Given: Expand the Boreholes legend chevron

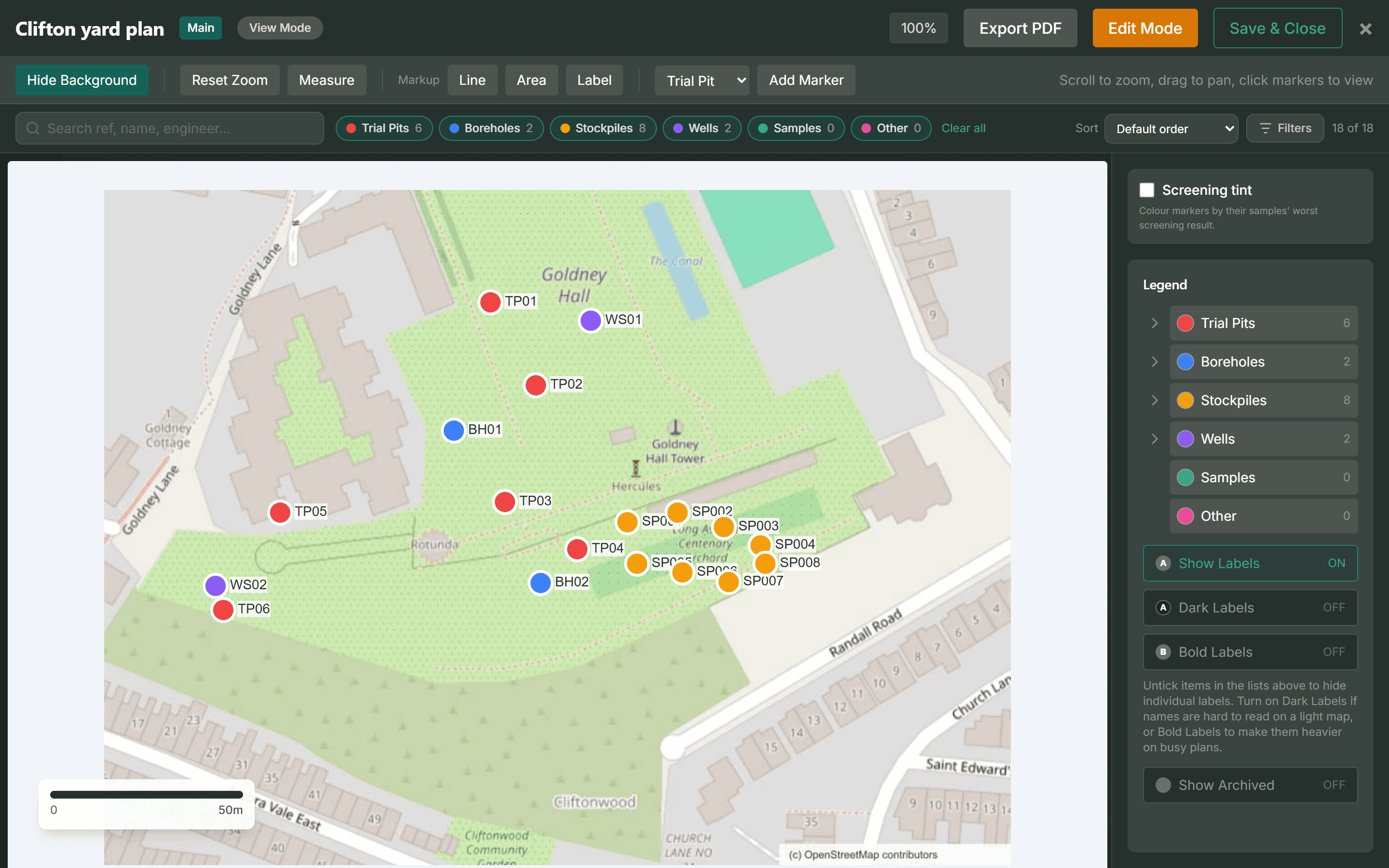Looking at the screenshot, I should [x=1155, y=362].
